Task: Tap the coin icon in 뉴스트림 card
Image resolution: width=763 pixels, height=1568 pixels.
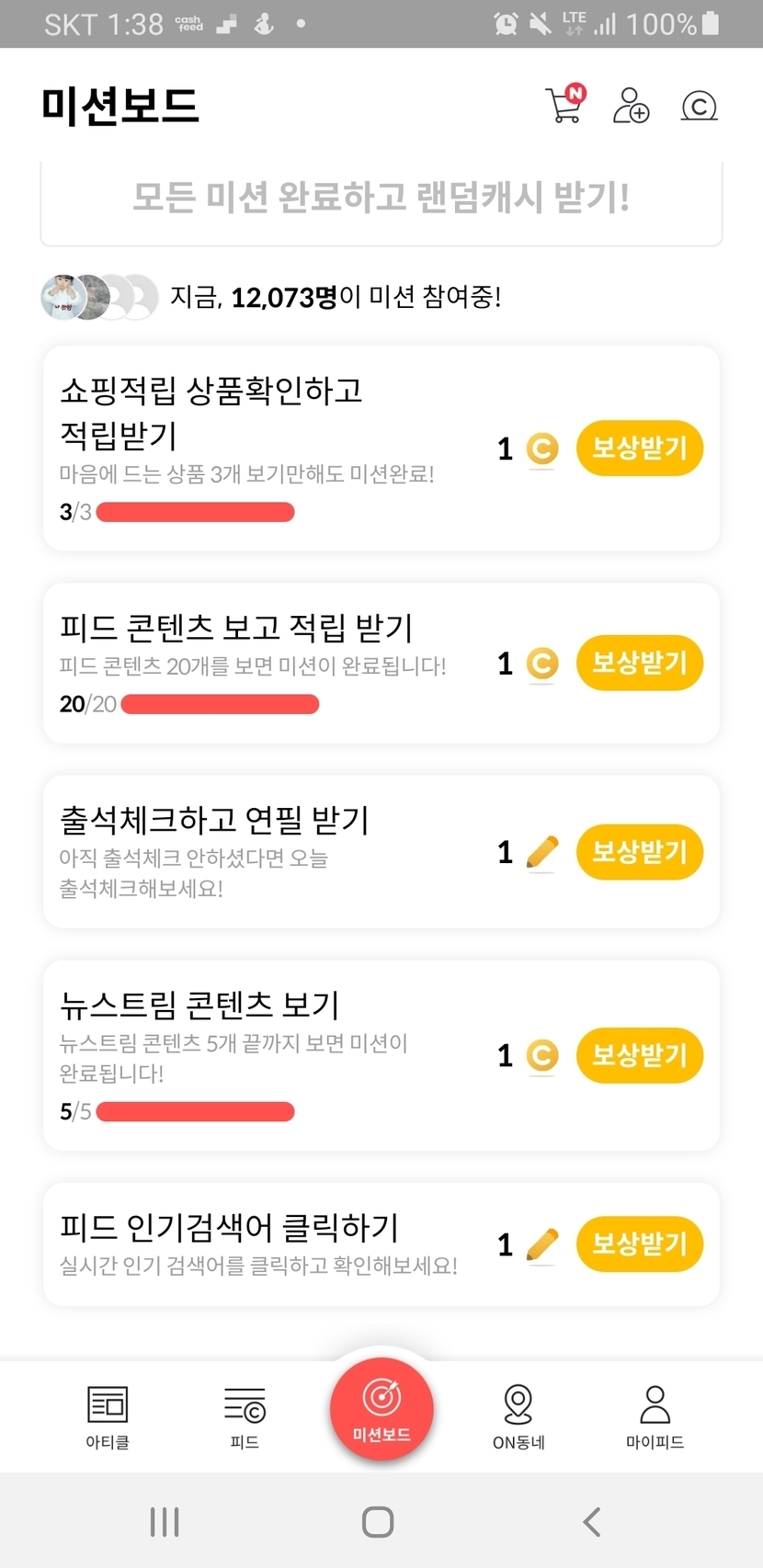Action: pos(542,1055)
